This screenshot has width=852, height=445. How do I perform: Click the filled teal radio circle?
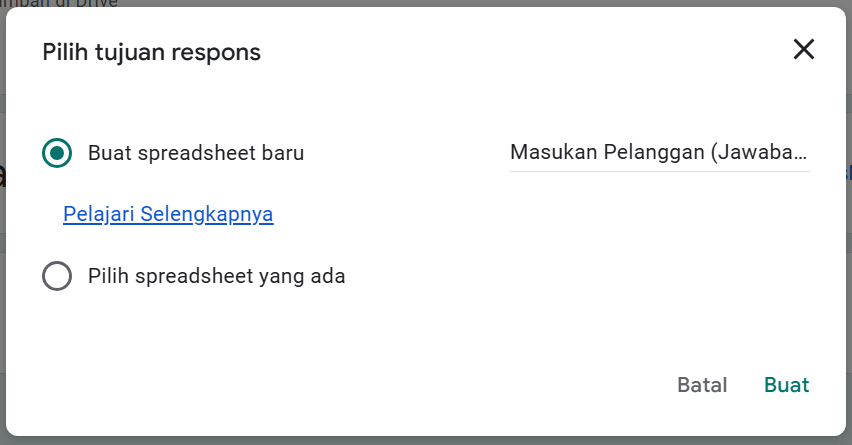tap(57, 153)
